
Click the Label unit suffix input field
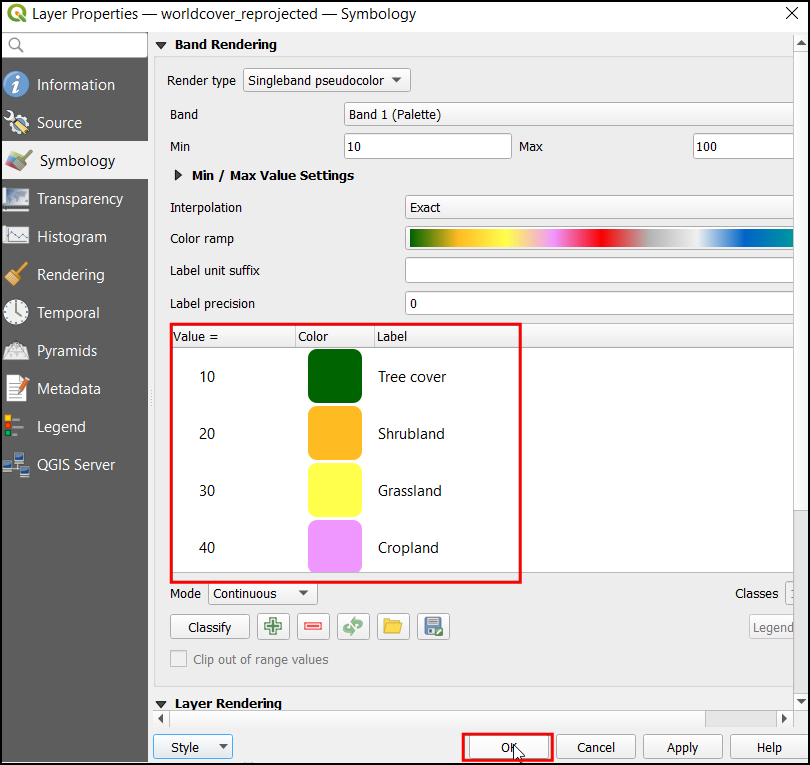coord(600,271)
